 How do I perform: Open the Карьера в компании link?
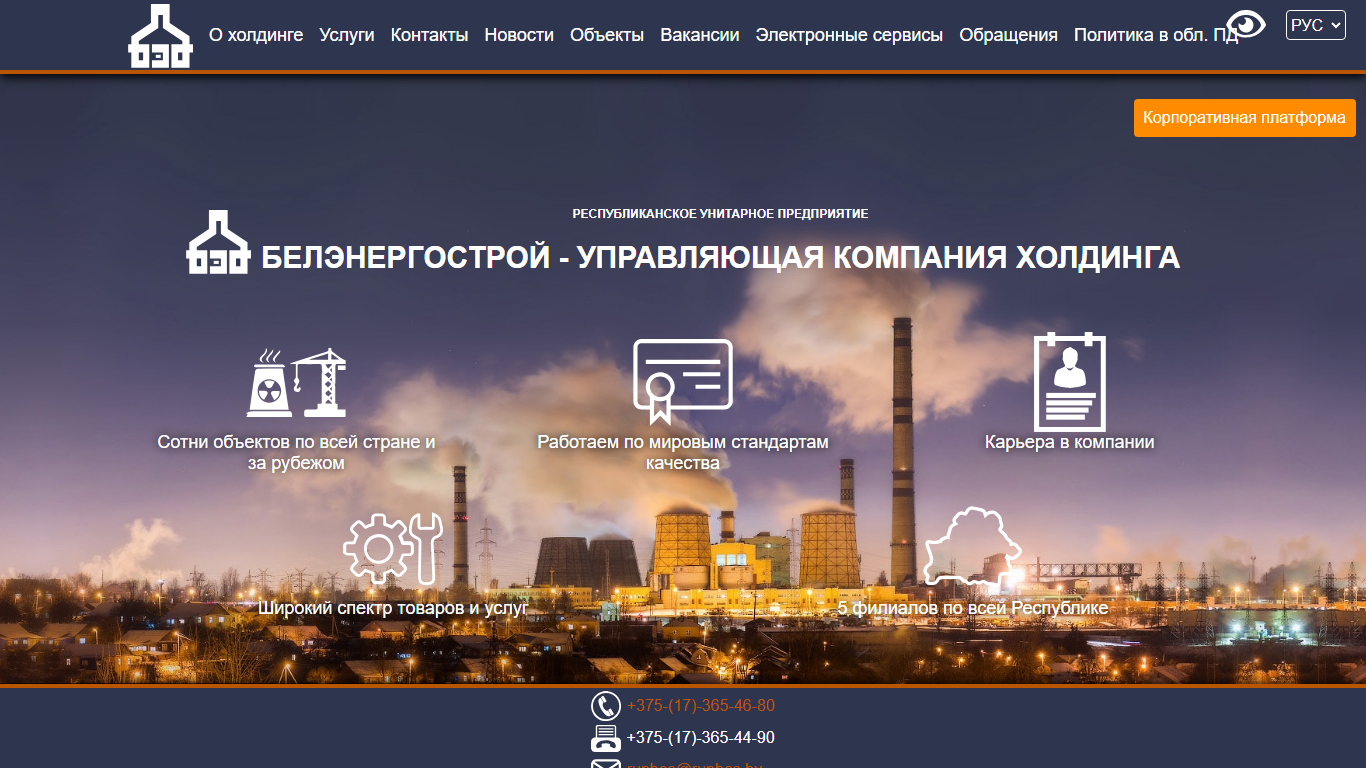pos(1070,442)
